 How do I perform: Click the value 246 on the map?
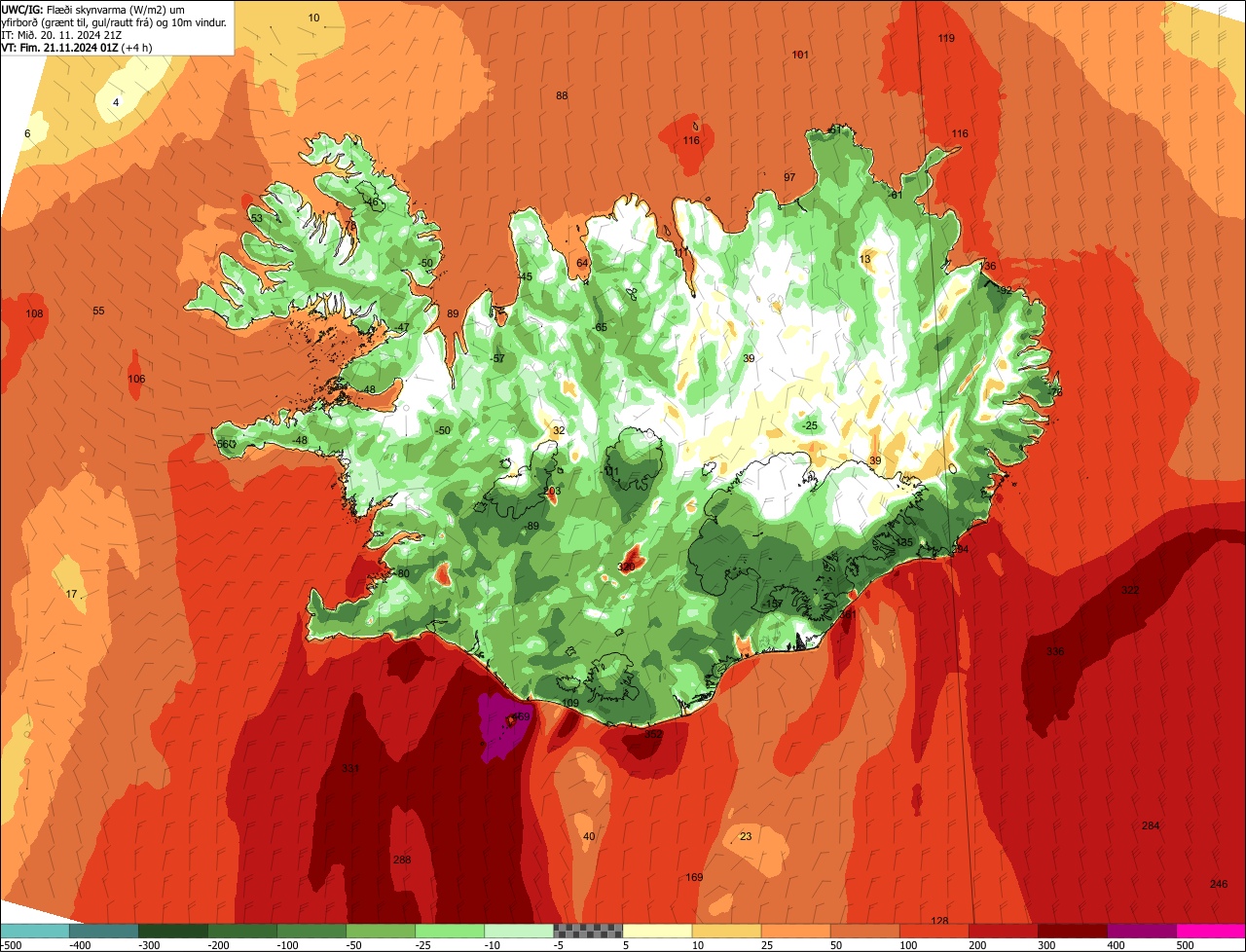1219,884
